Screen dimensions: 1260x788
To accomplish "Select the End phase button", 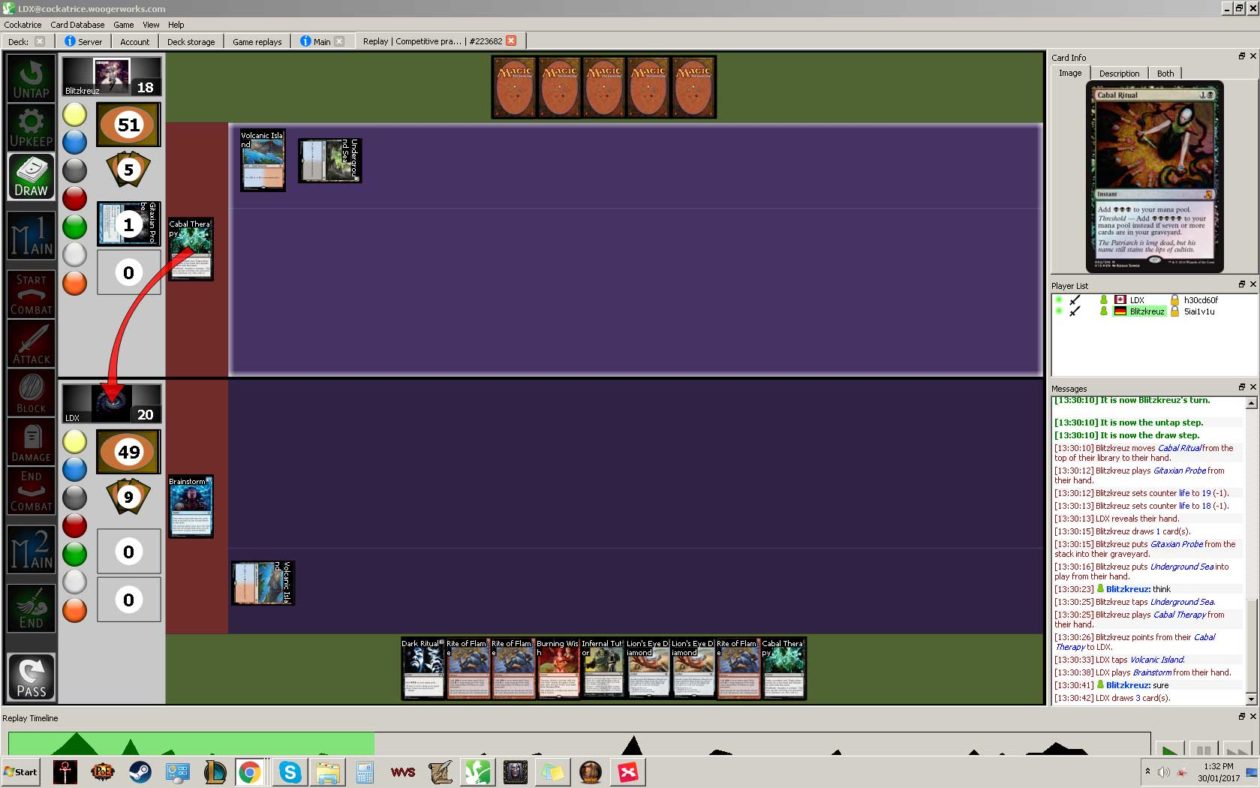I will [x=31, y=608].
